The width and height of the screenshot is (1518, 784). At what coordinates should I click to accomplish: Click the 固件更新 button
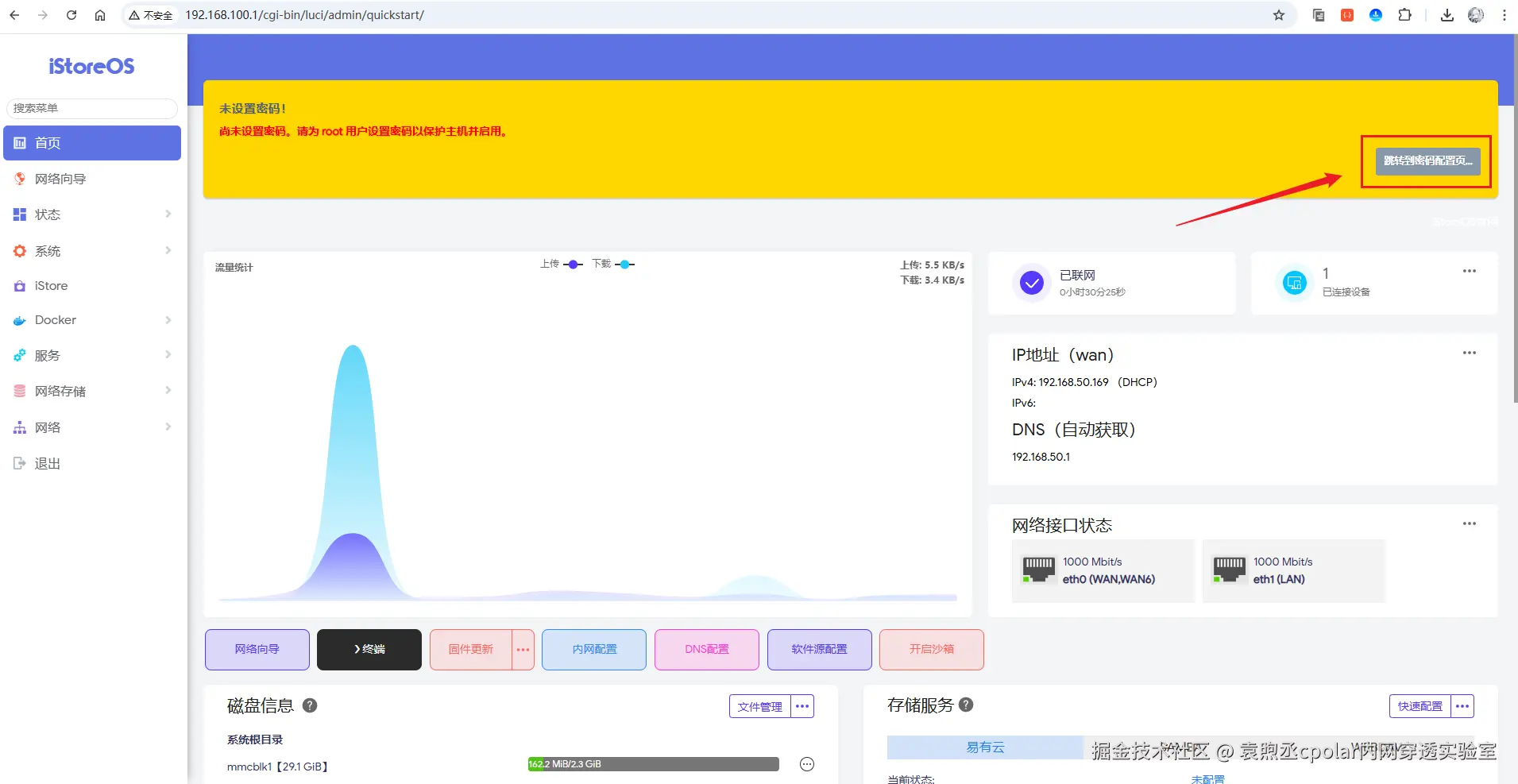pos(471,650)
